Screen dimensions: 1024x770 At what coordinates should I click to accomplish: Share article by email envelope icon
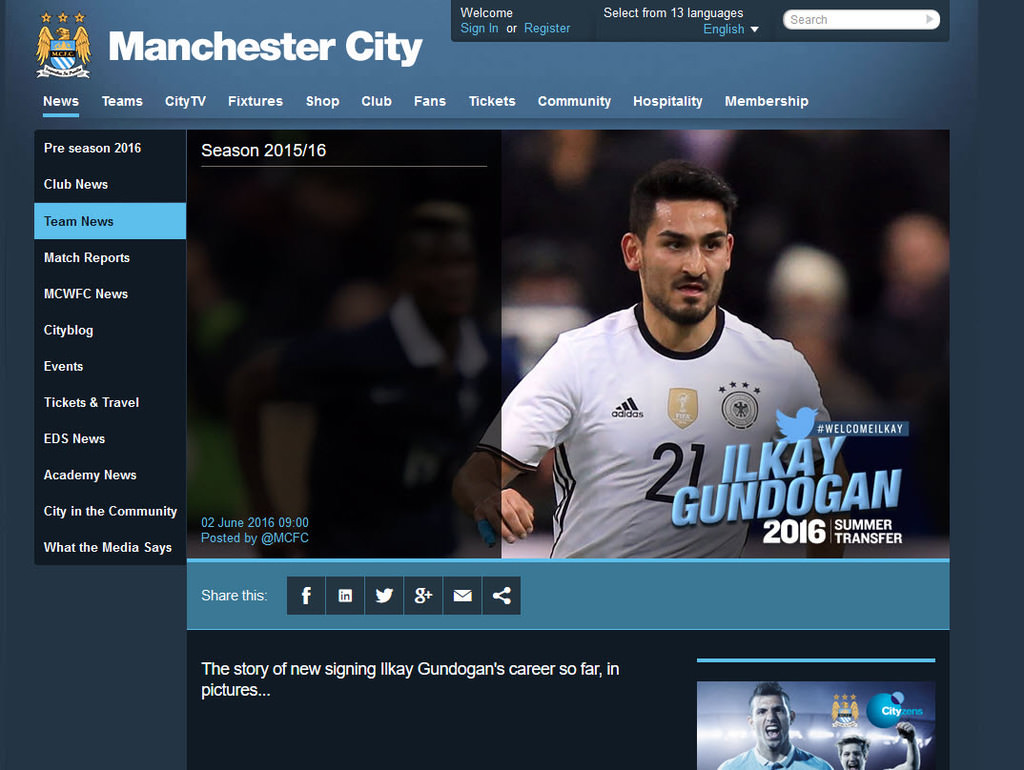point(462,596)
